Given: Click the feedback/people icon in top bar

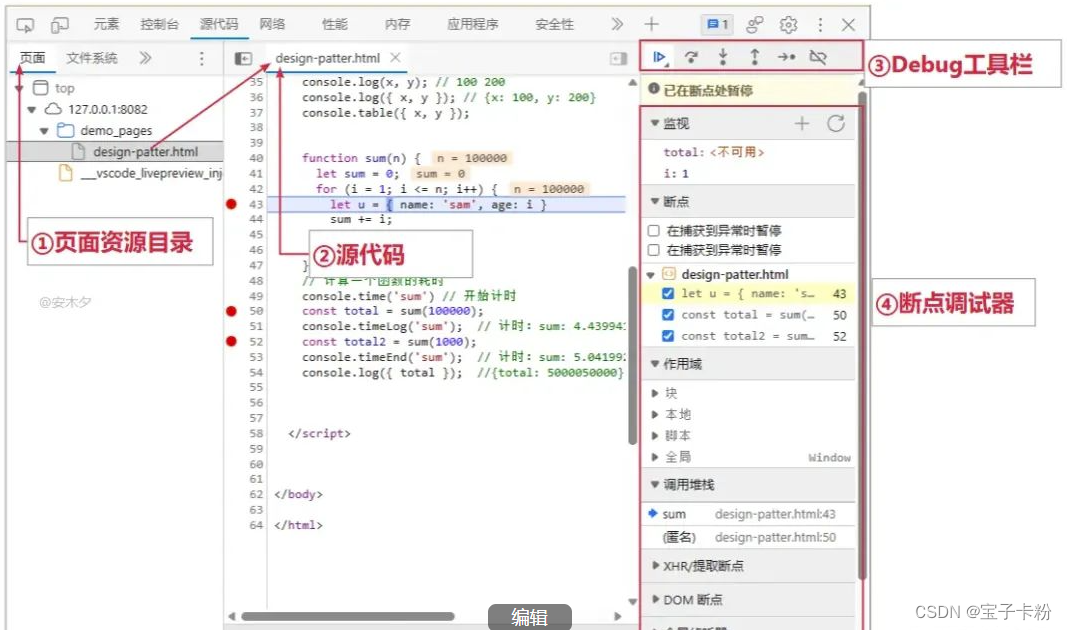Looking at the screenshot, I should [x=755, y=24].
